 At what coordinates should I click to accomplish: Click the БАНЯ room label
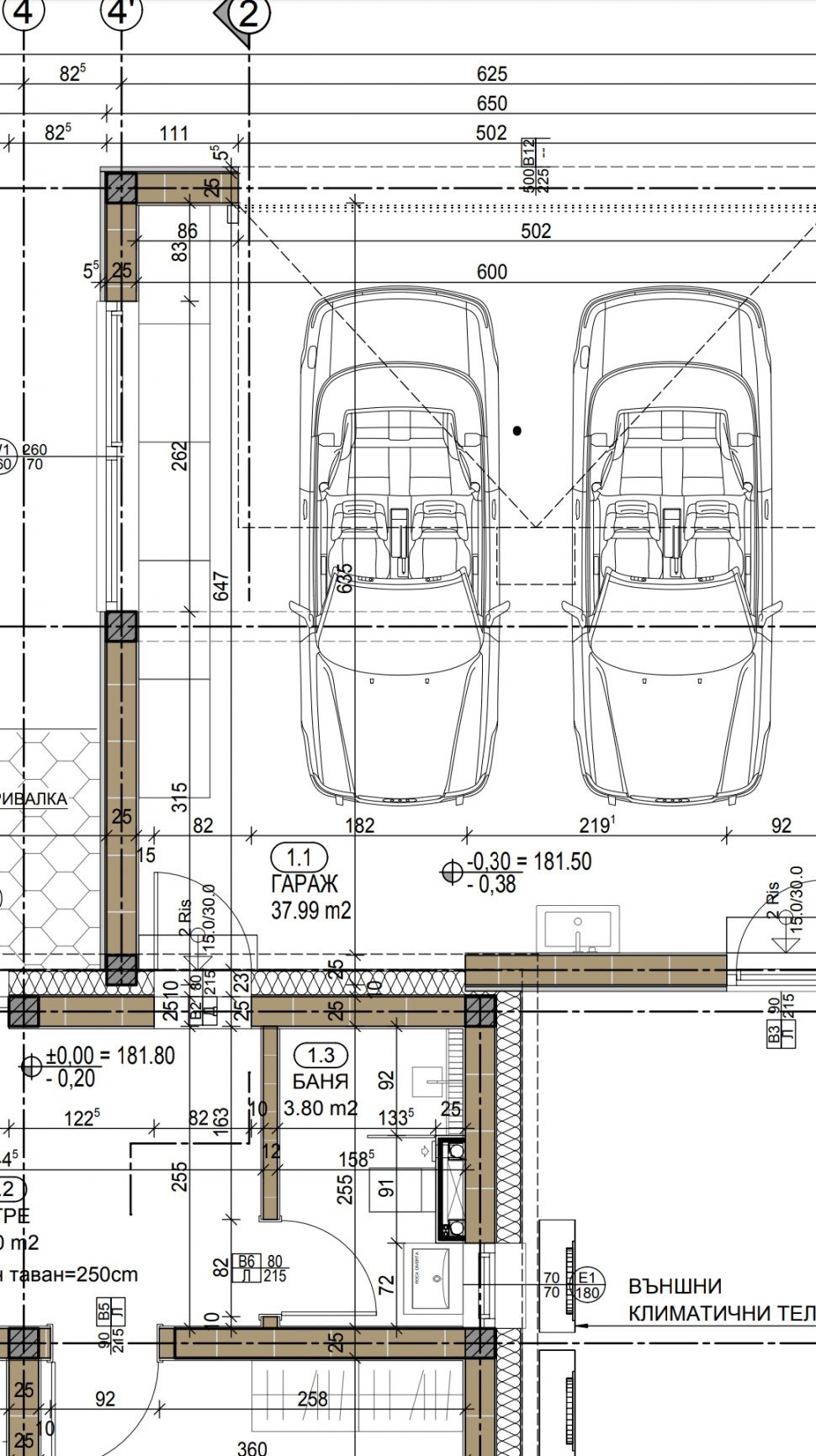321,1081
